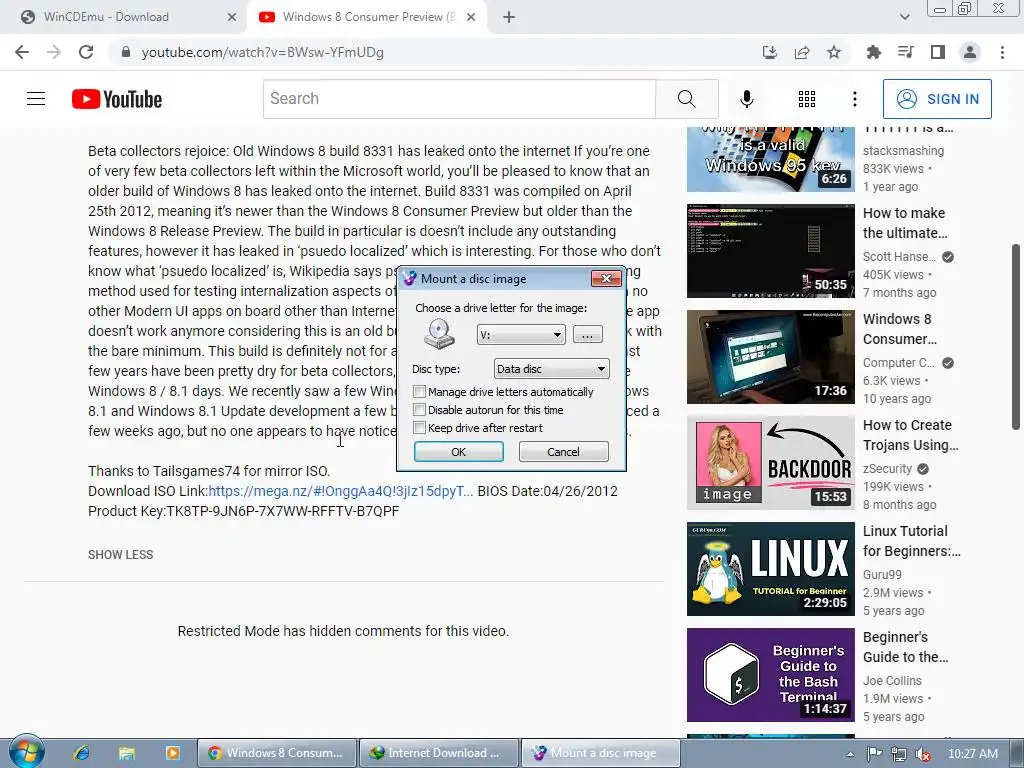Toggle the Chrome side panel icon

938,52
